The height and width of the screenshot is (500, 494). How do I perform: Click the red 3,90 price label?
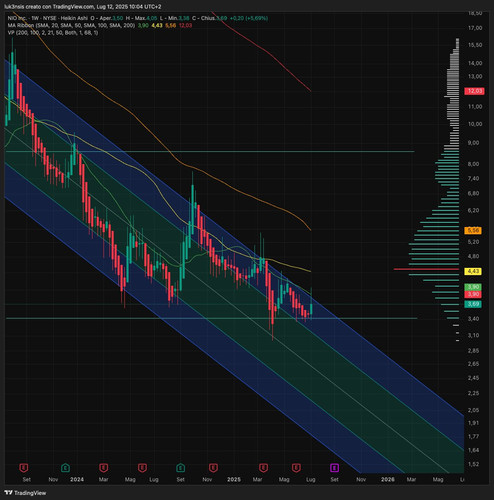tap(473, 294)
